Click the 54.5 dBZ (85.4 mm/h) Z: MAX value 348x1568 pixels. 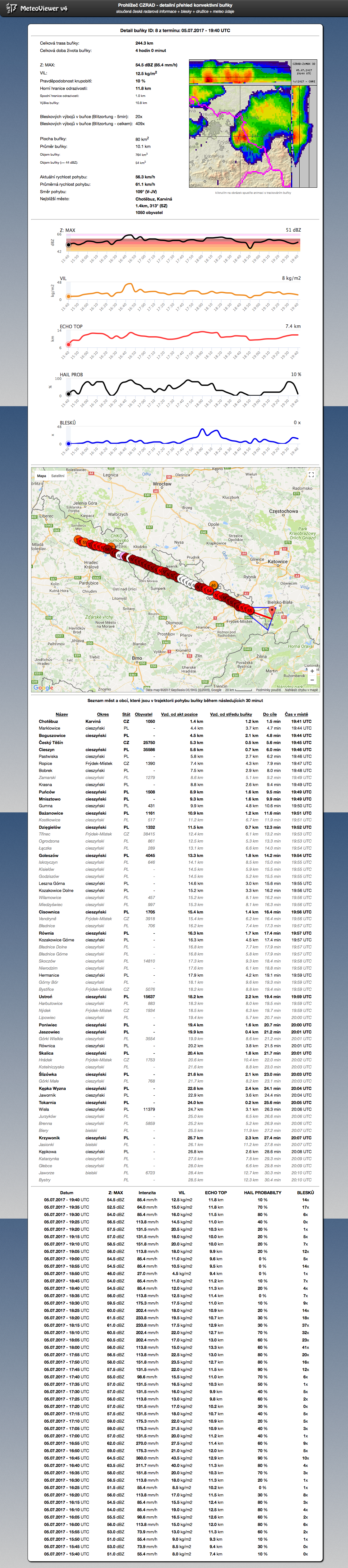pos(156,65)
